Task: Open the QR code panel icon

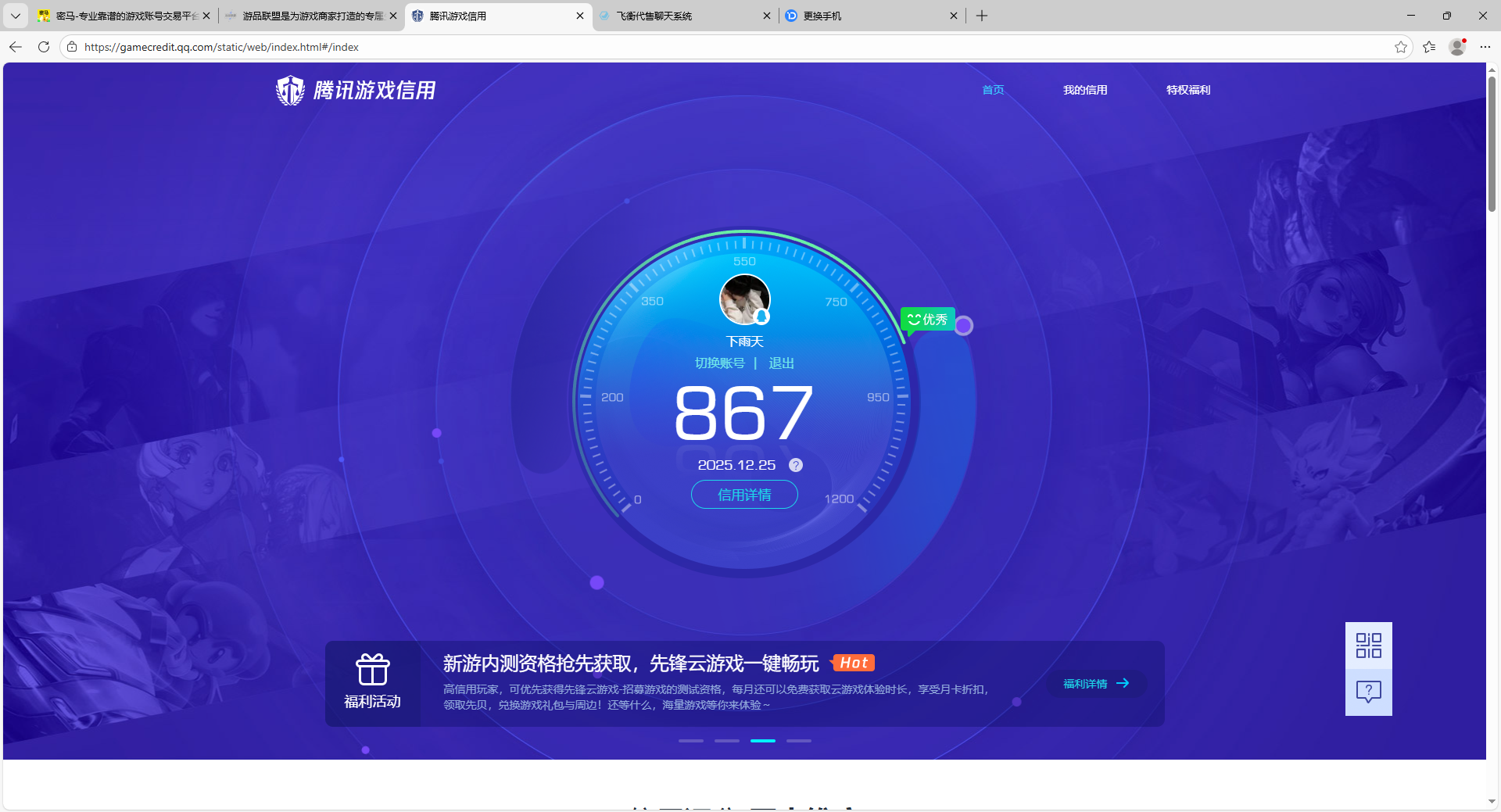Action: click(x=1367, y=645)
